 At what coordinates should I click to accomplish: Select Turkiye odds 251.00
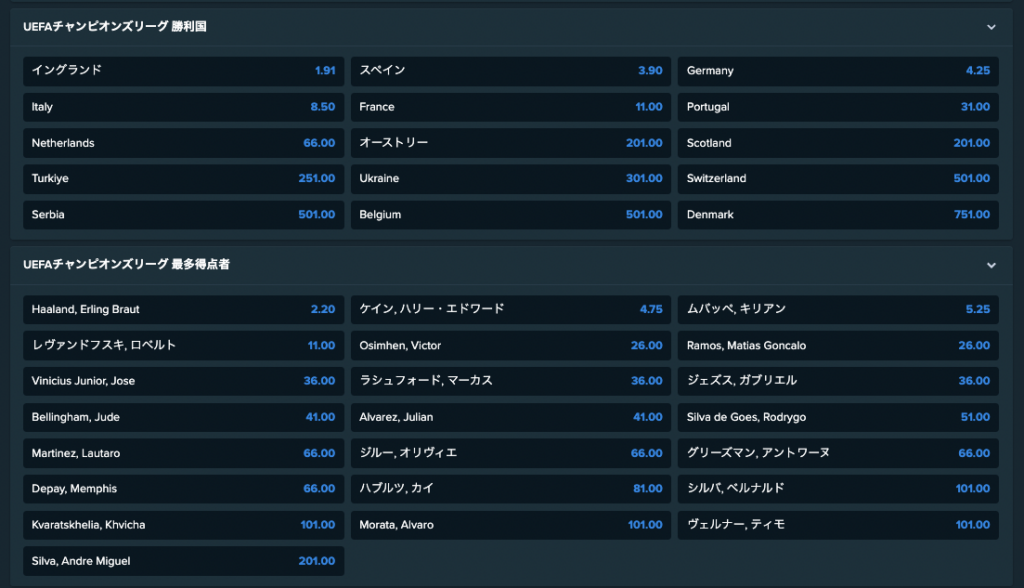(x=184, y=178)
